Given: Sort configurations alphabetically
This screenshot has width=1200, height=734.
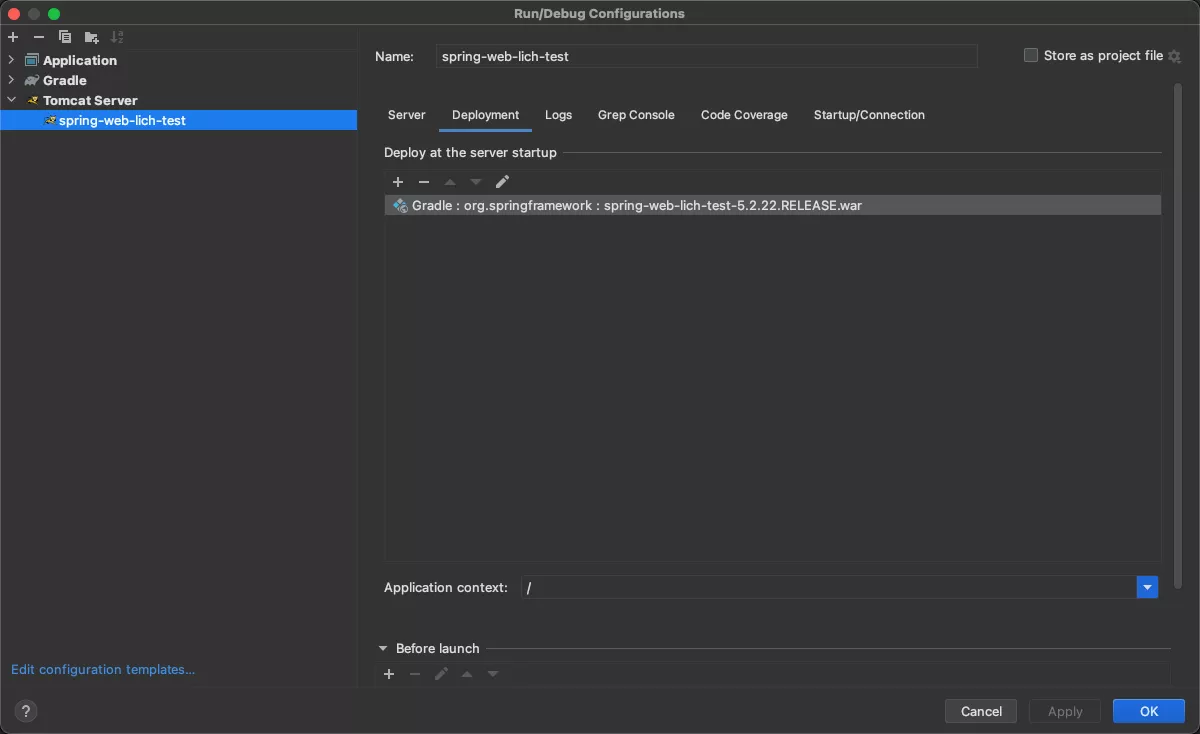Looking at the screenshot, I should [117, 37].
